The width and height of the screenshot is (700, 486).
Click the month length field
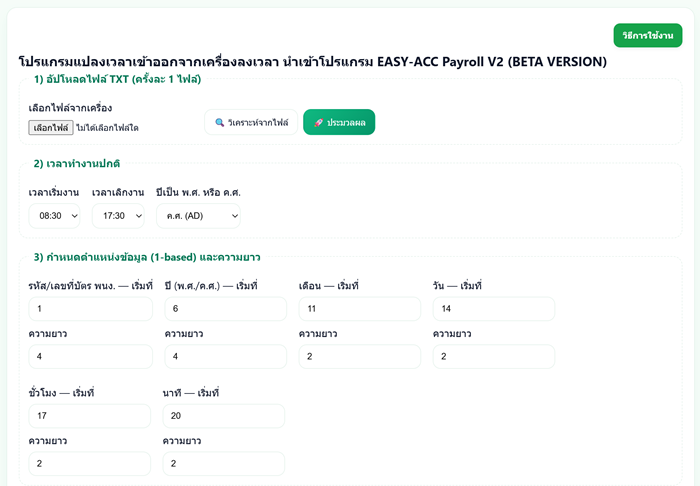(359, 357)
